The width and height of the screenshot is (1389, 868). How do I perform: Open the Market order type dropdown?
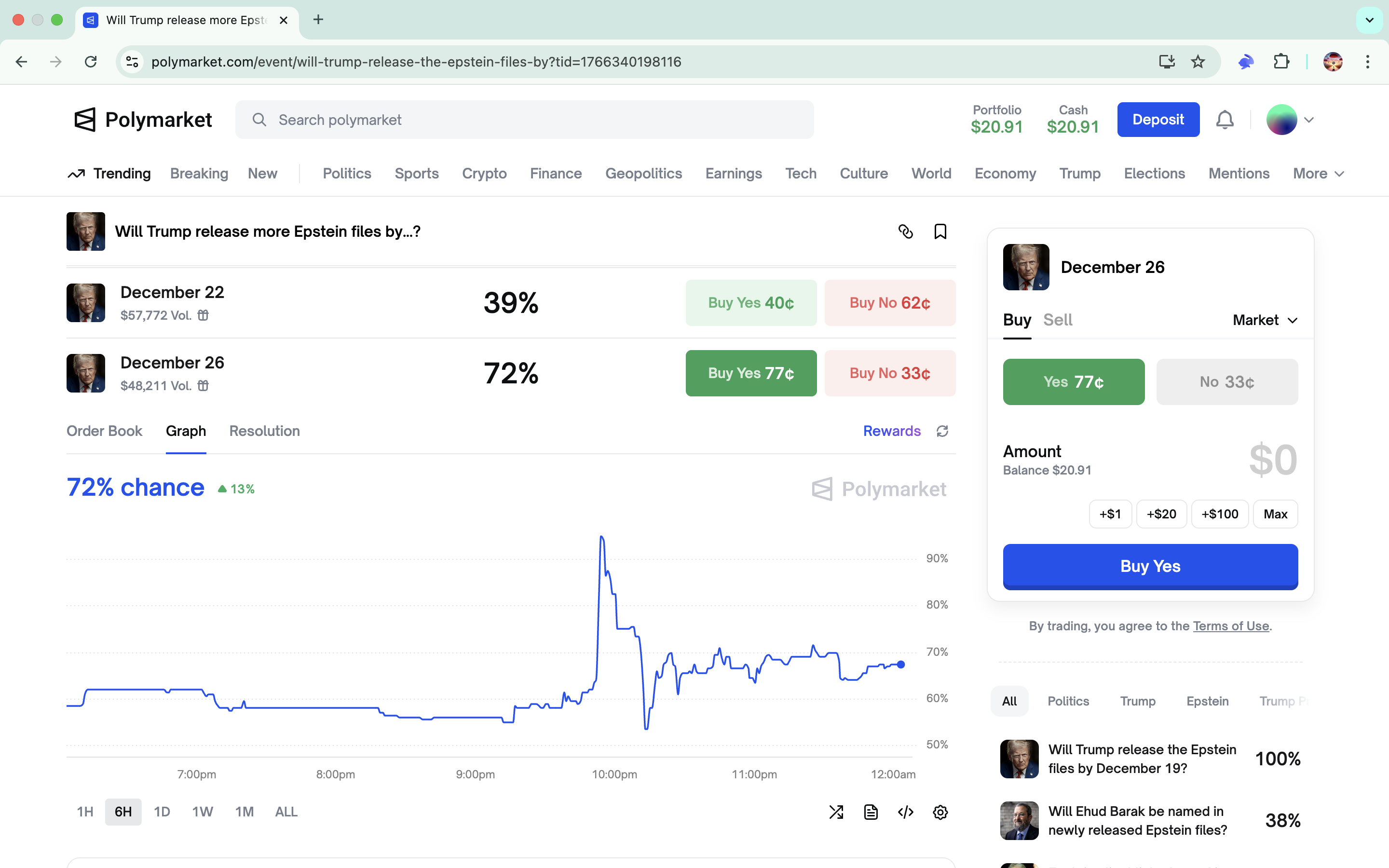pyautogui.click(x=1265, y=320)
